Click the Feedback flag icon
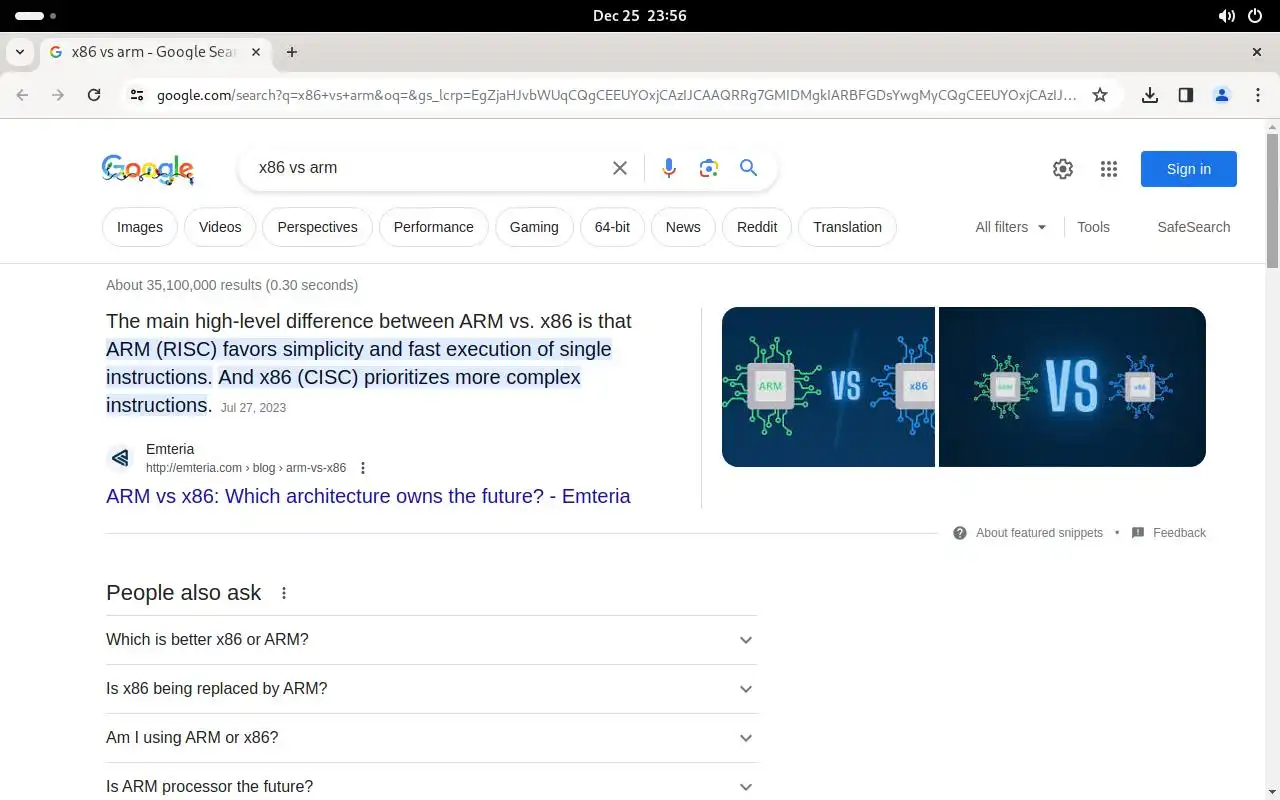1280x800 pixels. tap(1138, 533)
